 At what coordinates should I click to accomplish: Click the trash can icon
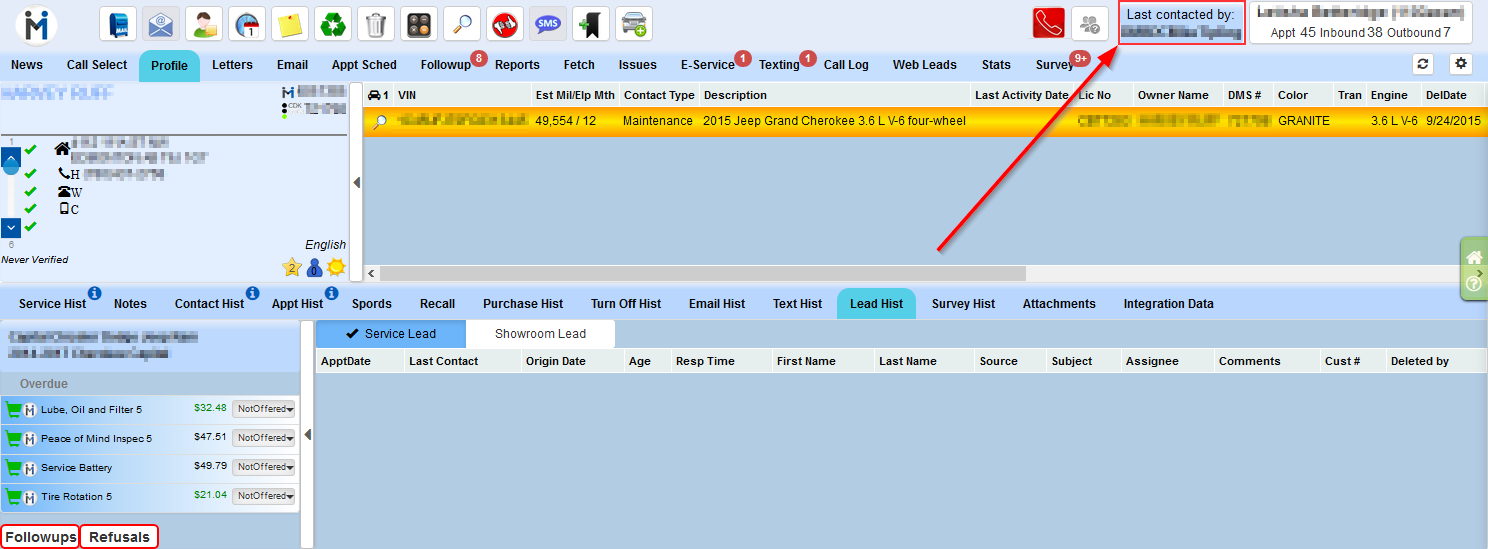[x=376, y=23]
